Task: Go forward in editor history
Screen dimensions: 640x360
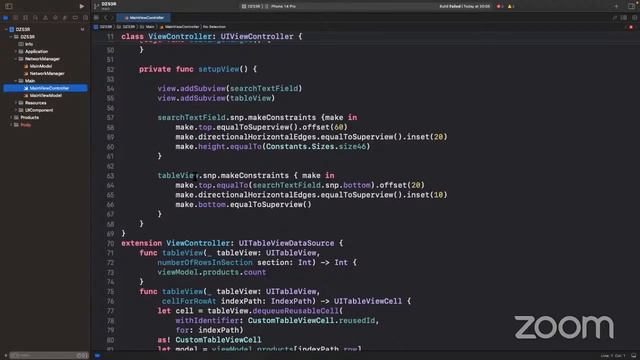Action: tap(112, 18)
